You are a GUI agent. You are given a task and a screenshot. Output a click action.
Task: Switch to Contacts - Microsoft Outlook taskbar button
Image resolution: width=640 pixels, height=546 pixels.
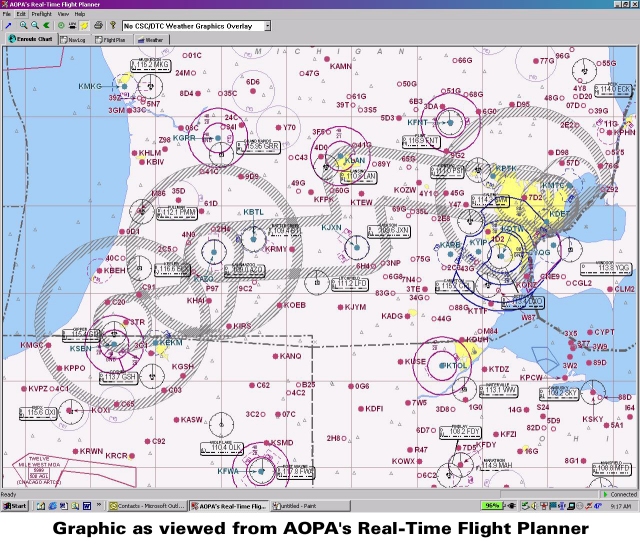pos(148,506)
